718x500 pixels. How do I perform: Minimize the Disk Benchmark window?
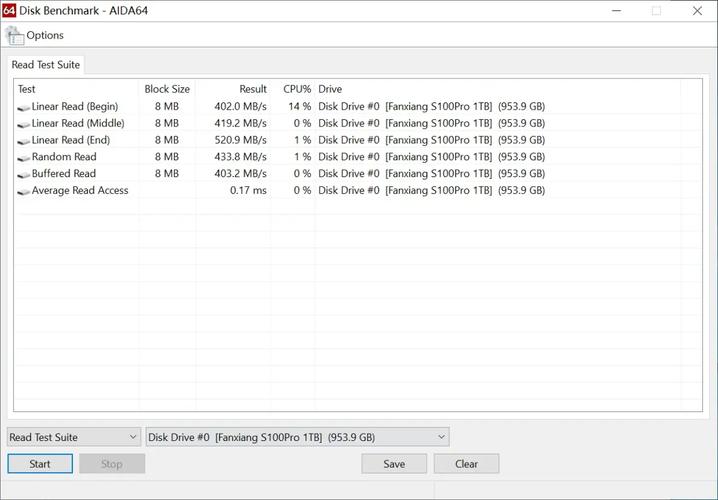tap(617, 11)
